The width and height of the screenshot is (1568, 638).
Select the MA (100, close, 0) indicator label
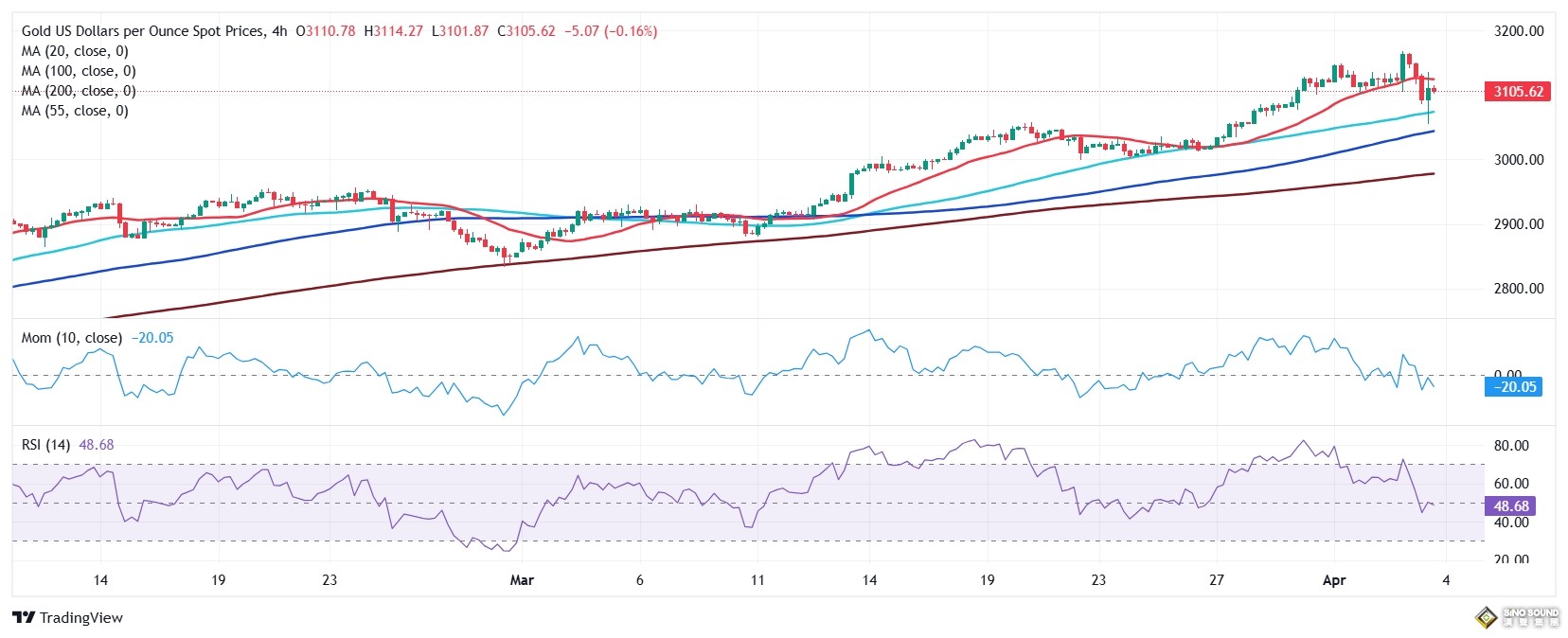coord(79,71)
